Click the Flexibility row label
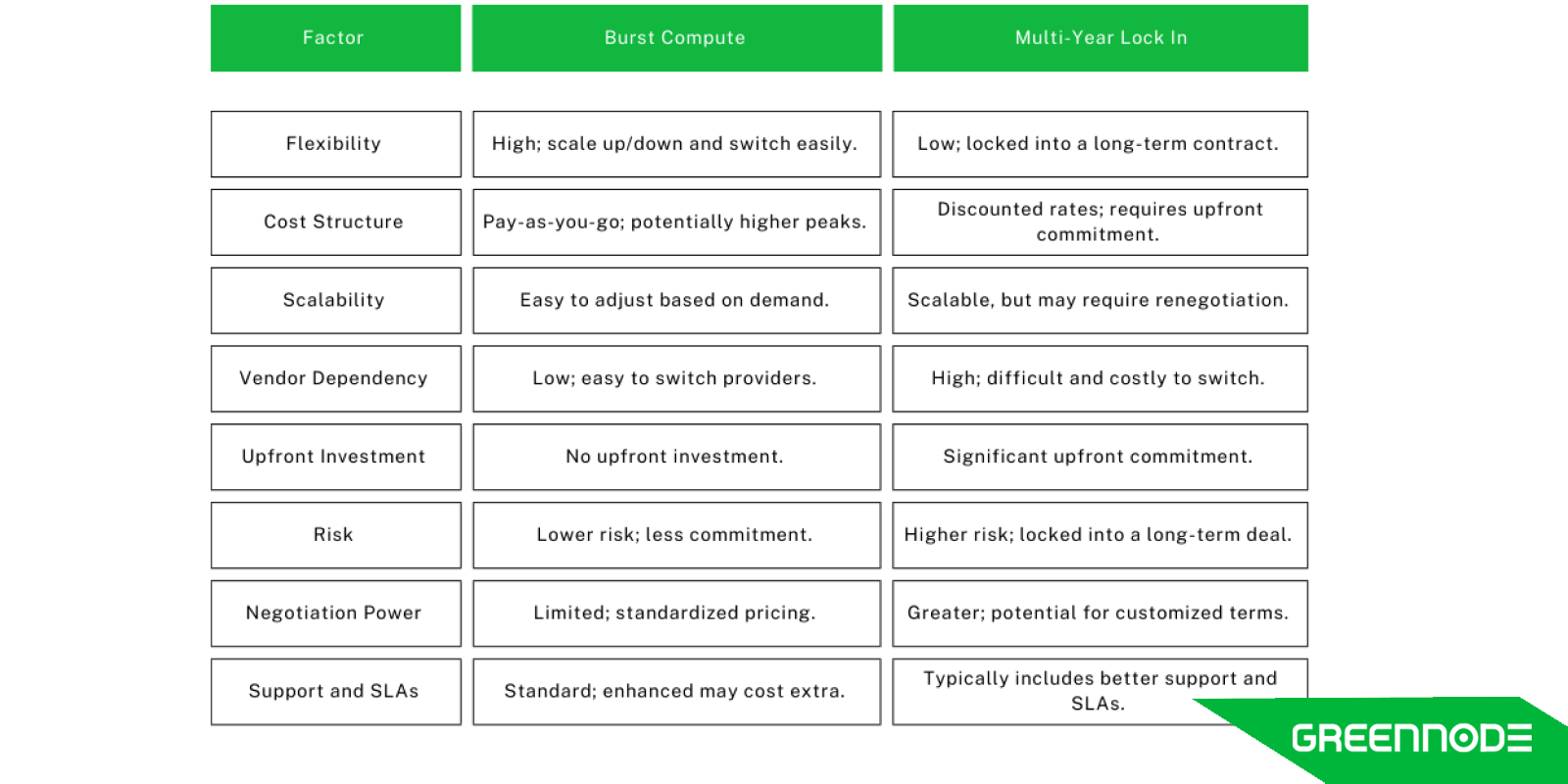This screenshot has width=1568, height=784. 335,144
